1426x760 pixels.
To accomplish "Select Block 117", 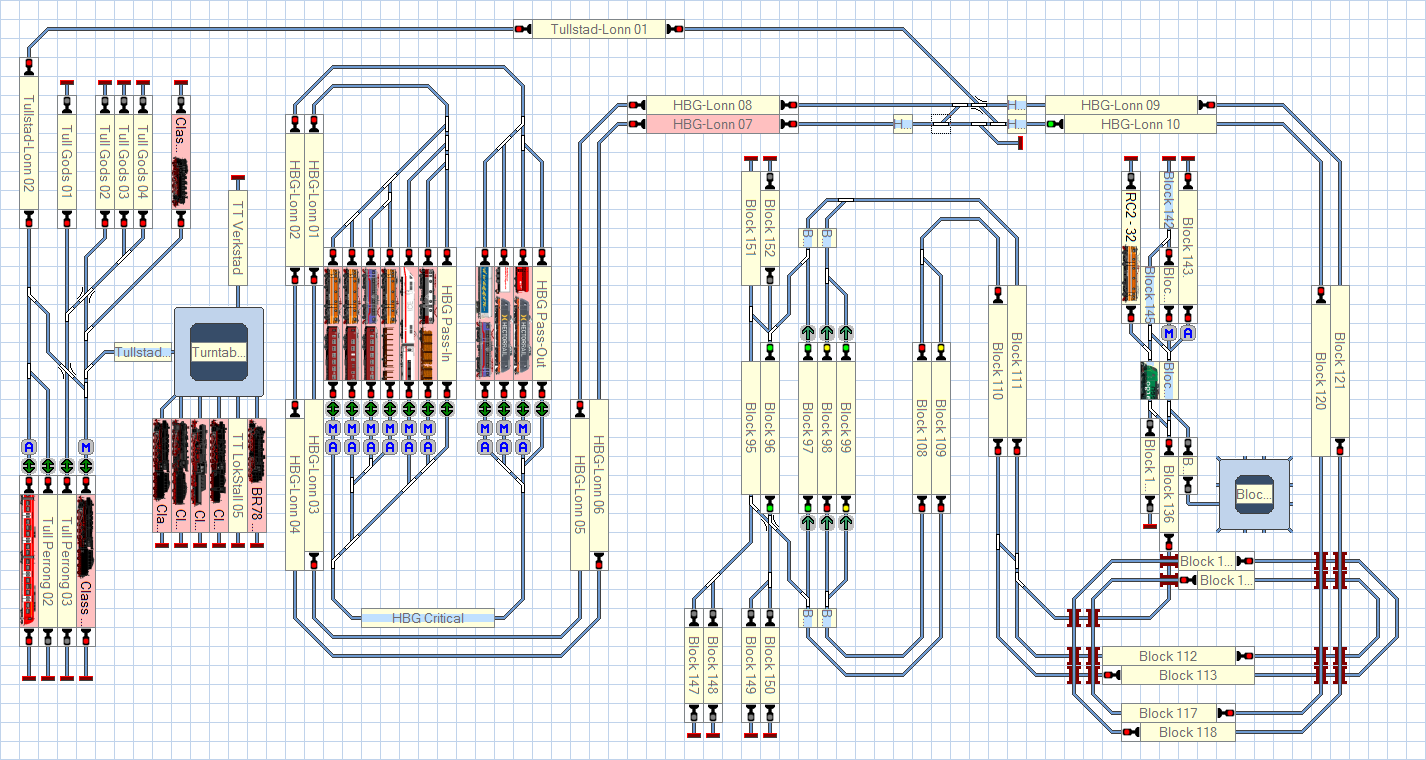I will tap(1168, 713).
